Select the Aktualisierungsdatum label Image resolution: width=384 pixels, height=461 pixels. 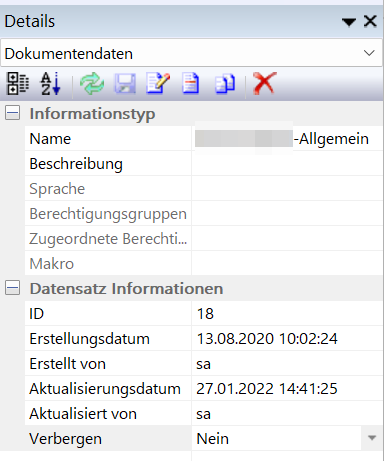point(105,389)
